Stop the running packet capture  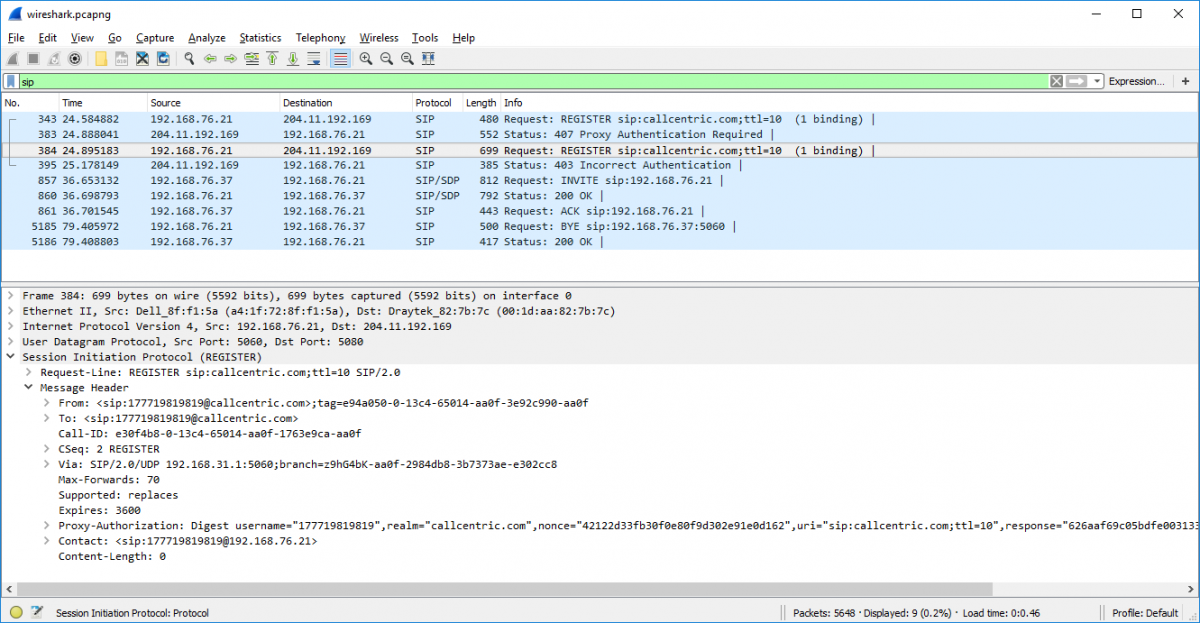[33, 59]
